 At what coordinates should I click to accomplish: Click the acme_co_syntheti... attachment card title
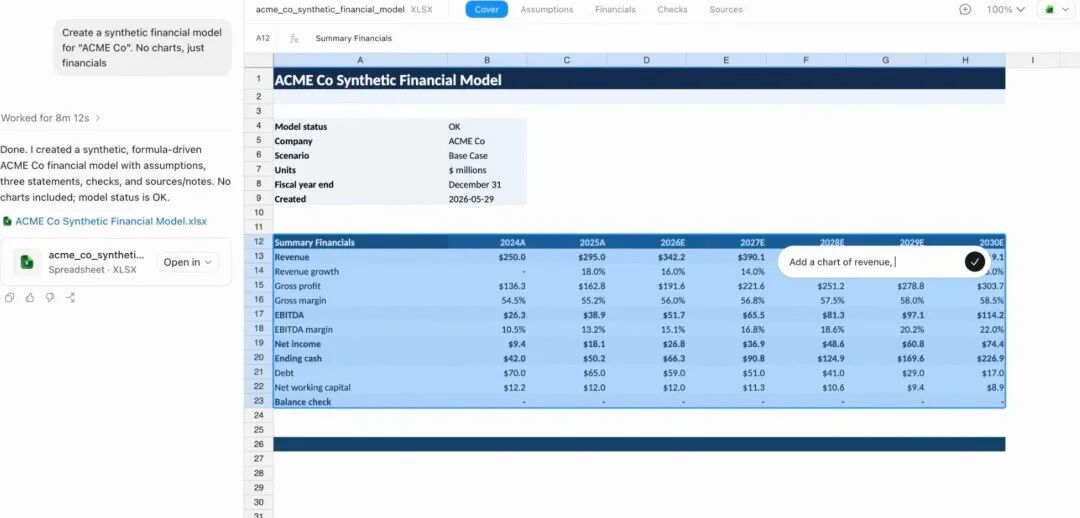tap(96, 255)
